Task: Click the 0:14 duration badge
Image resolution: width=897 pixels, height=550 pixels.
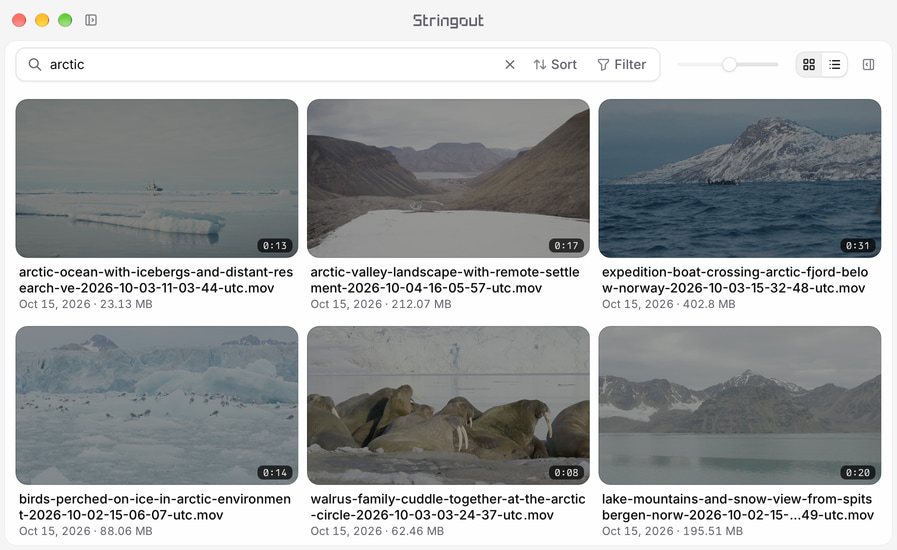Action: coord(275,473)
